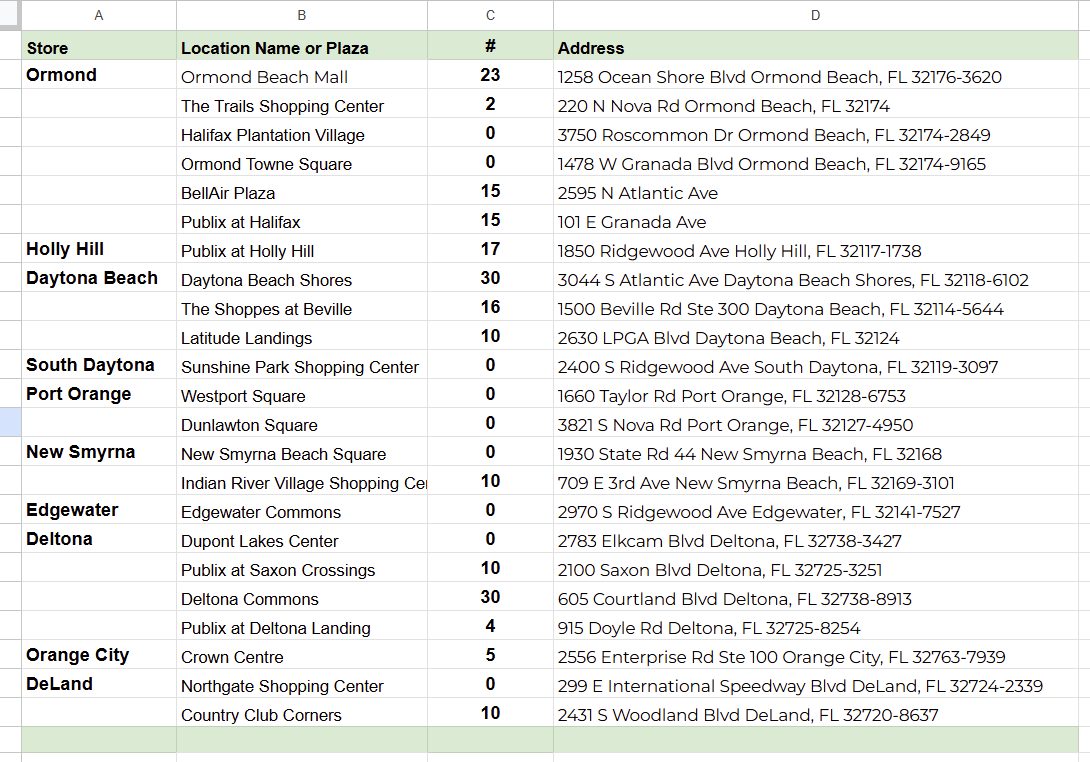Screen dimensions: 1090x762
Task: Select column B header
Action: coord(302,15)
